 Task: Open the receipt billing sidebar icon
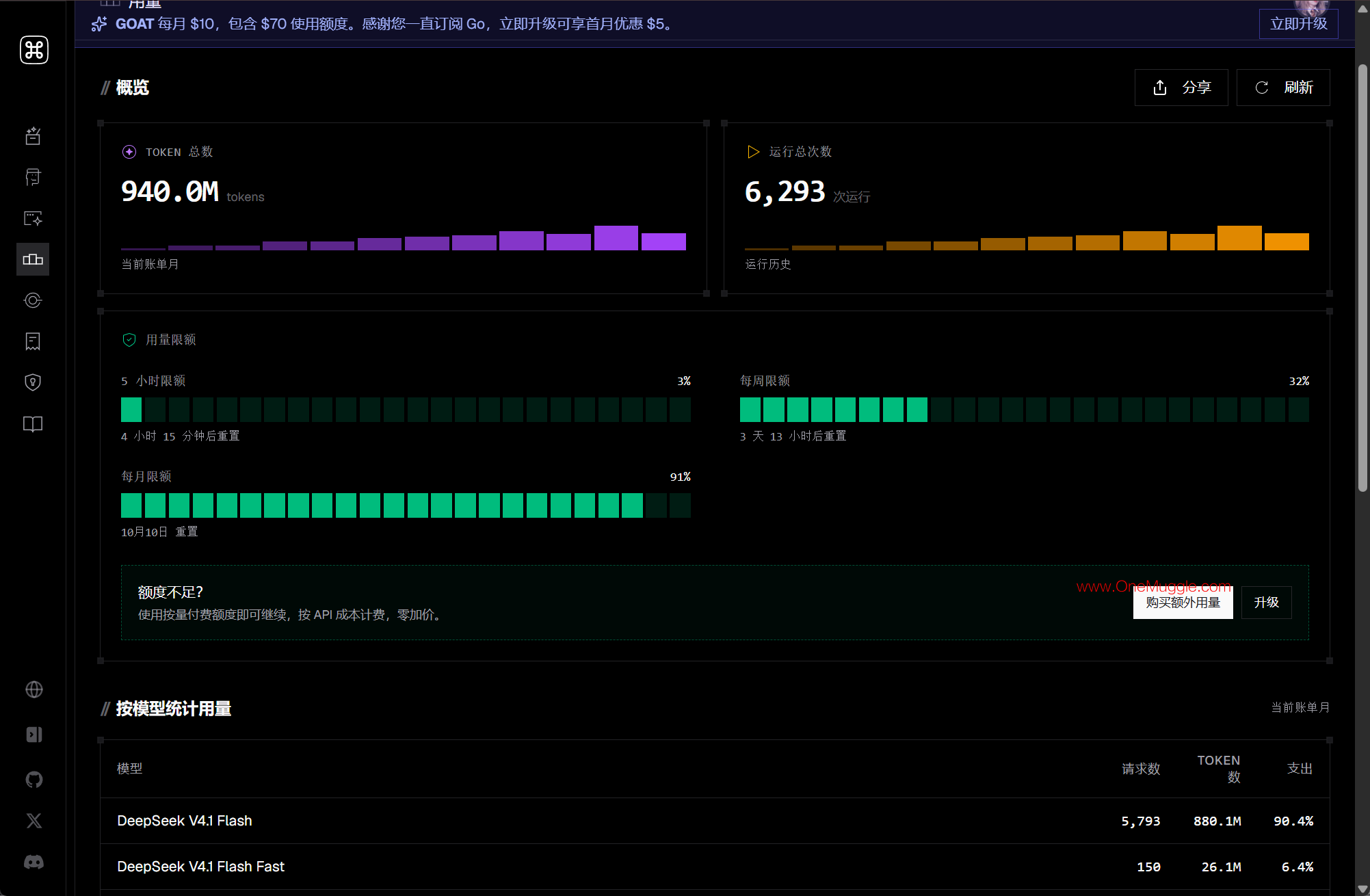33,341
